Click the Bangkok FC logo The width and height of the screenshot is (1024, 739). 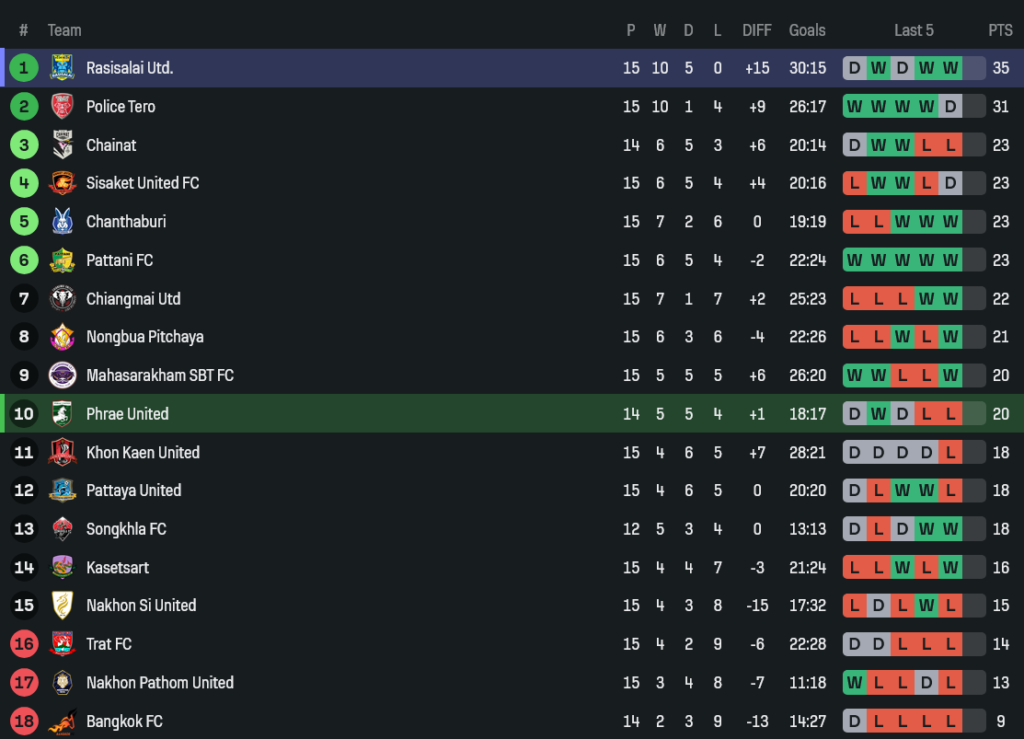tap(62, 721)
